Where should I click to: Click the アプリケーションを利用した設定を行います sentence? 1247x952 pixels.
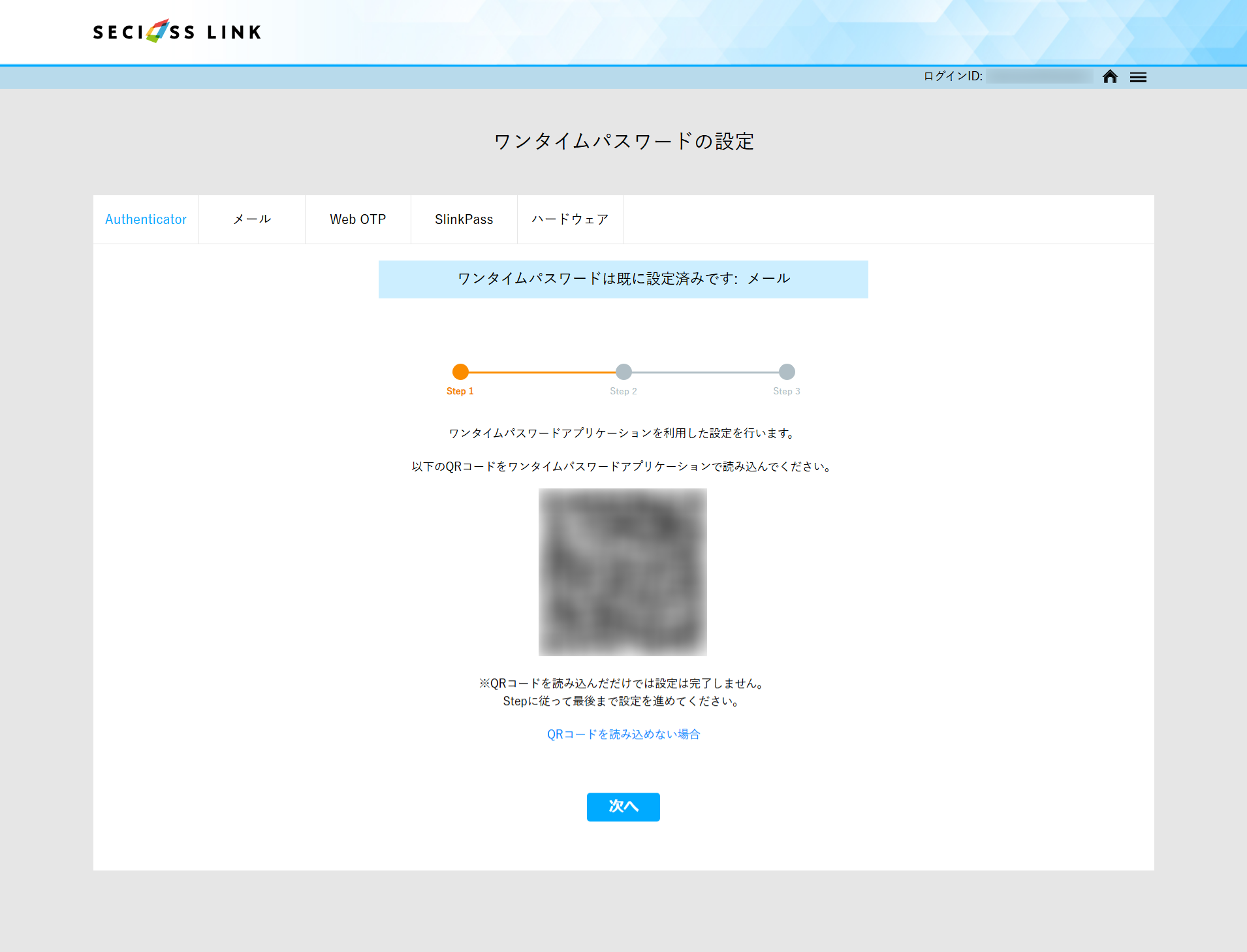click(623, 433)
